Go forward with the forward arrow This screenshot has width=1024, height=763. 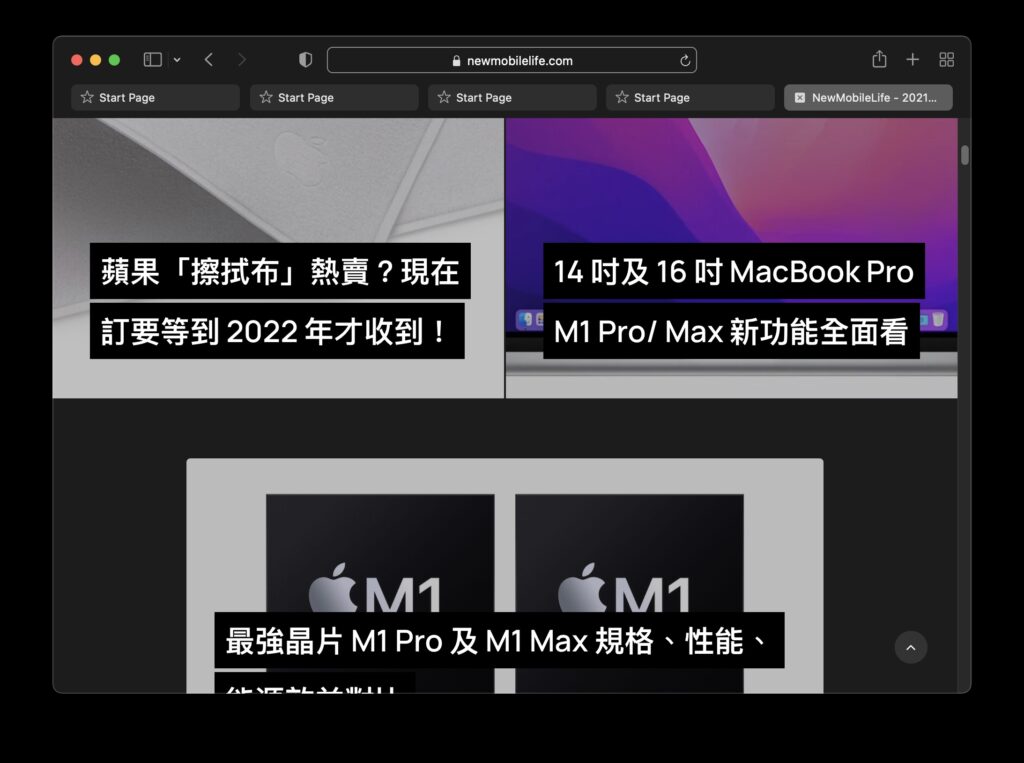coord(242,60)
